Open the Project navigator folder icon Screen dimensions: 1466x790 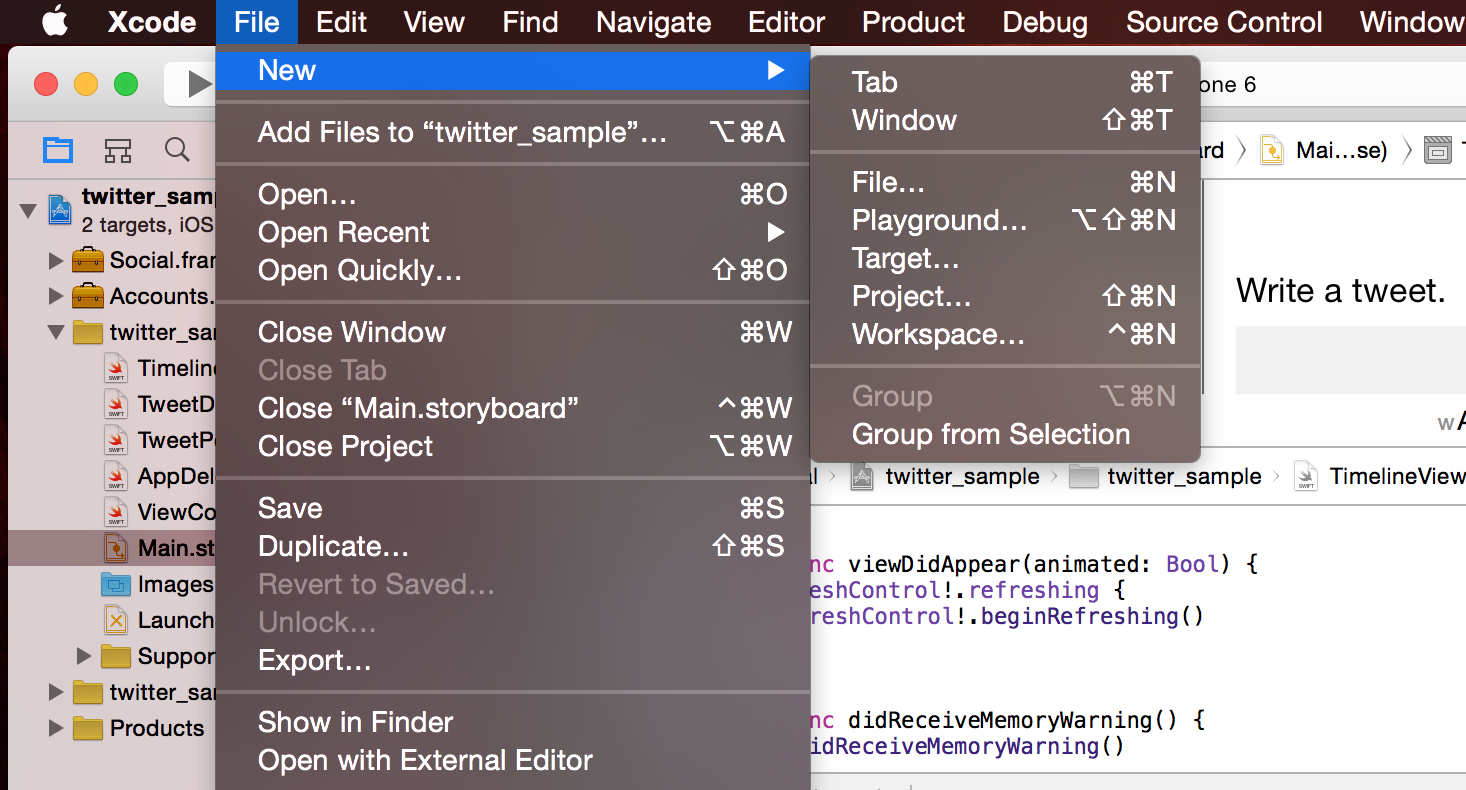[x=57, y=149]
